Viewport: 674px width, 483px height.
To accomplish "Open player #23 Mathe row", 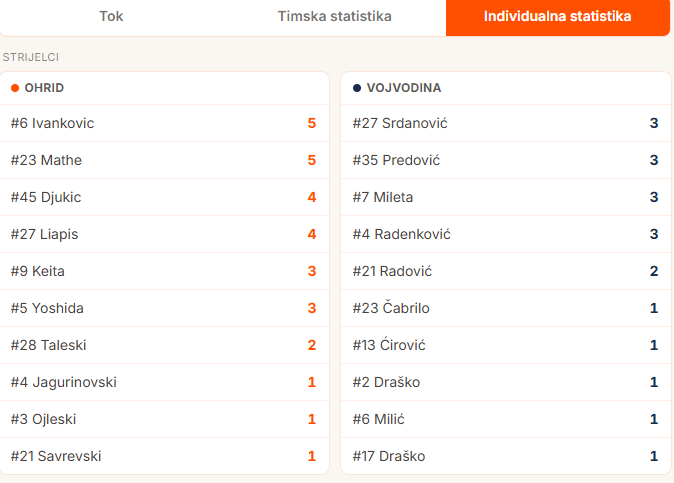I will (x=165, y=160).
